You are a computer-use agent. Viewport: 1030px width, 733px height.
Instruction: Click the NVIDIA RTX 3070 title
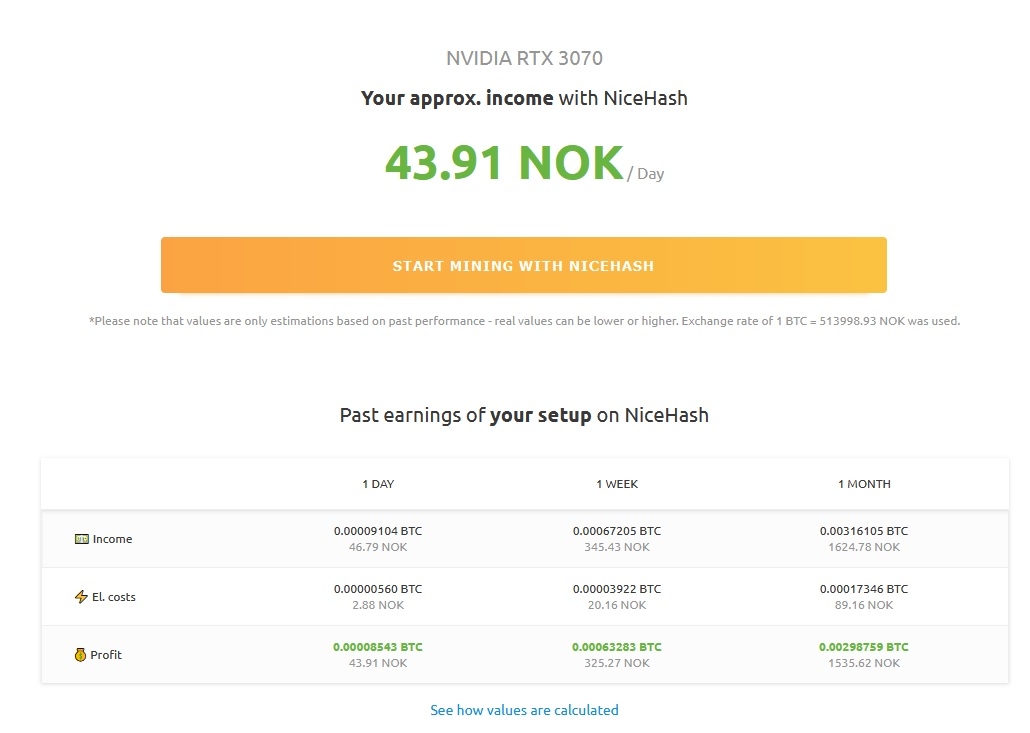point(524,58)
